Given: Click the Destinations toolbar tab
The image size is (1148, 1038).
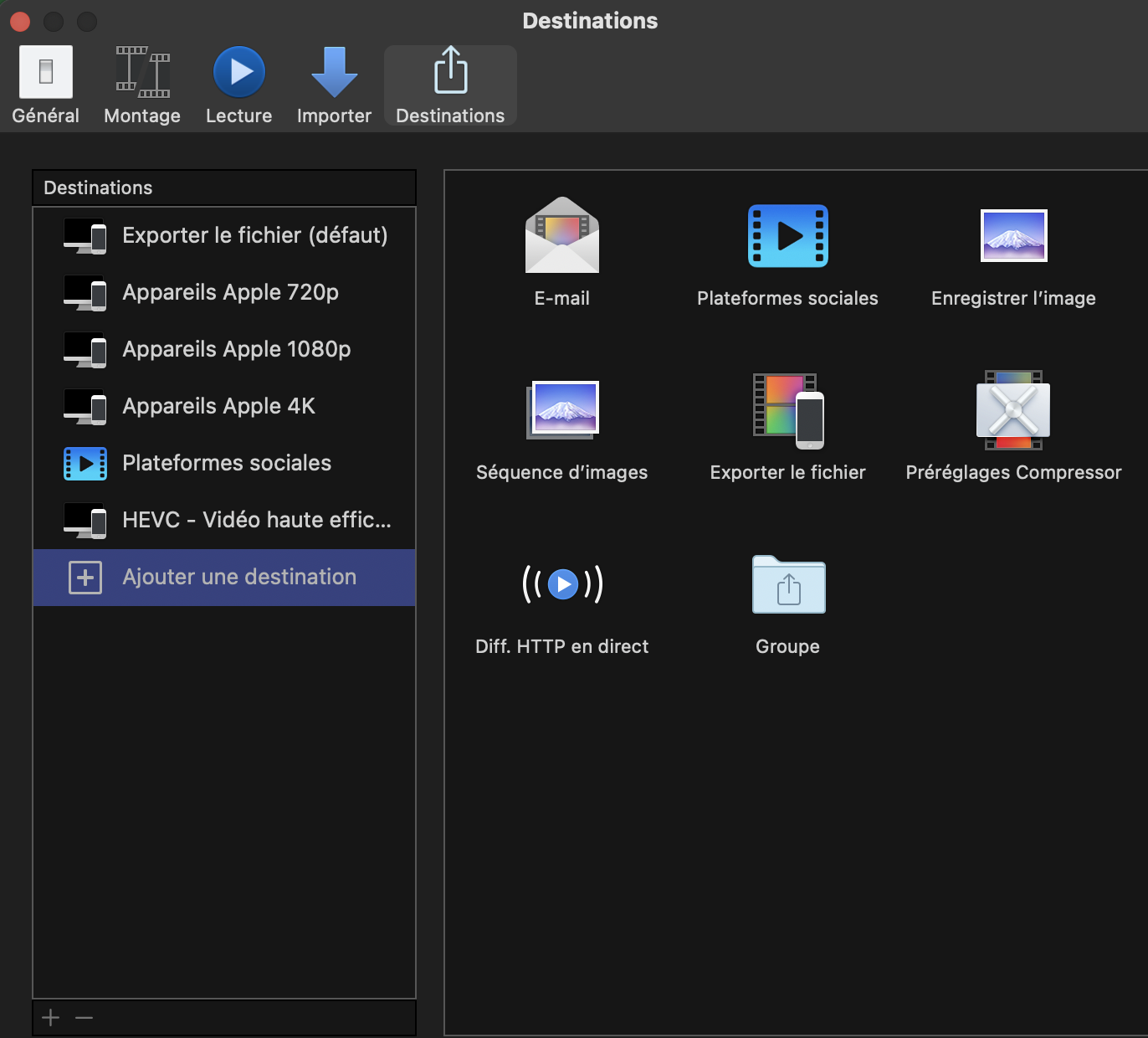Looking at the screenshot, I should [450, 85].
